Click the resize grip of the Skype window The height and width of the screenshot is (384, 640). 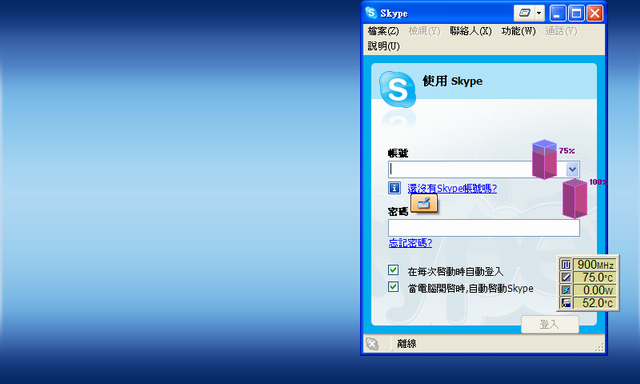click(600, 347)
